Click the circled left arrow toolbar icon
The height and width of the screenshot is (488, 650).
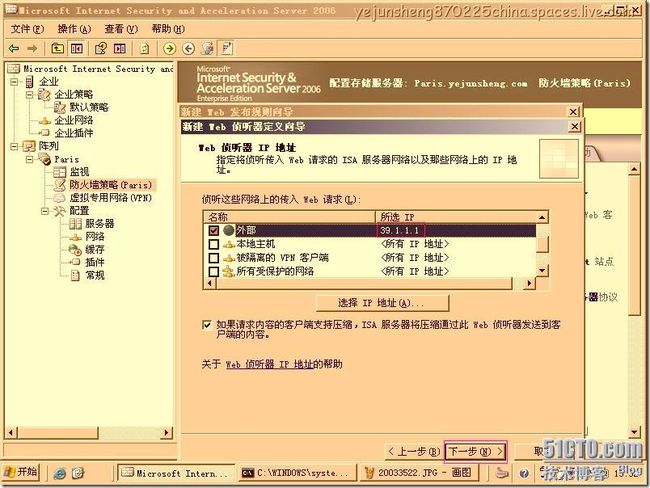point(189,49)
